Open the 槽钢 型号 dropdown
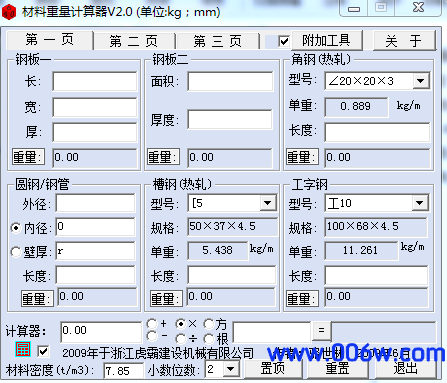Image resolution: width=447 pixels, height=383 pixels. [268, 203]
